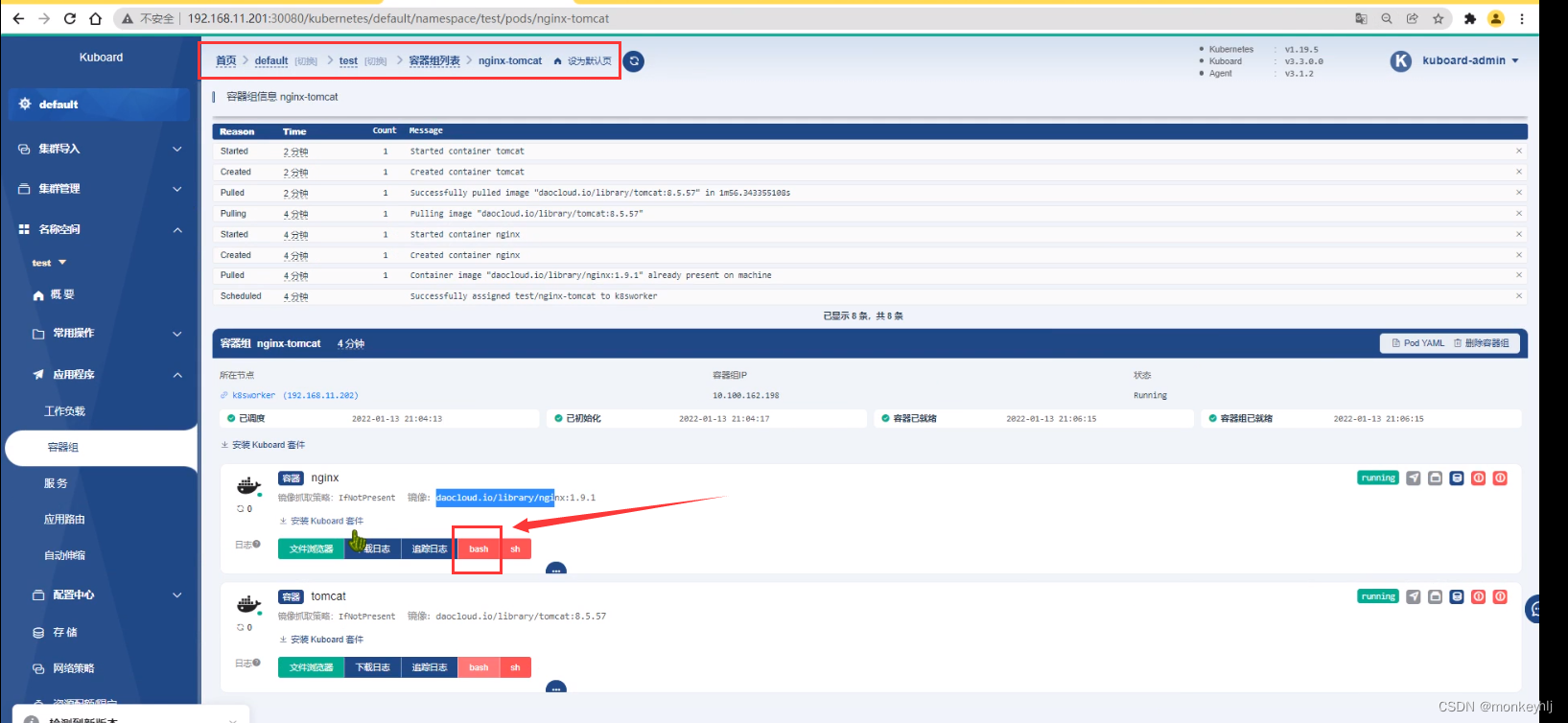Select default cluster item in sidebar
Image resolution: width=1568 pixels, height=723 pixels.
100,105
